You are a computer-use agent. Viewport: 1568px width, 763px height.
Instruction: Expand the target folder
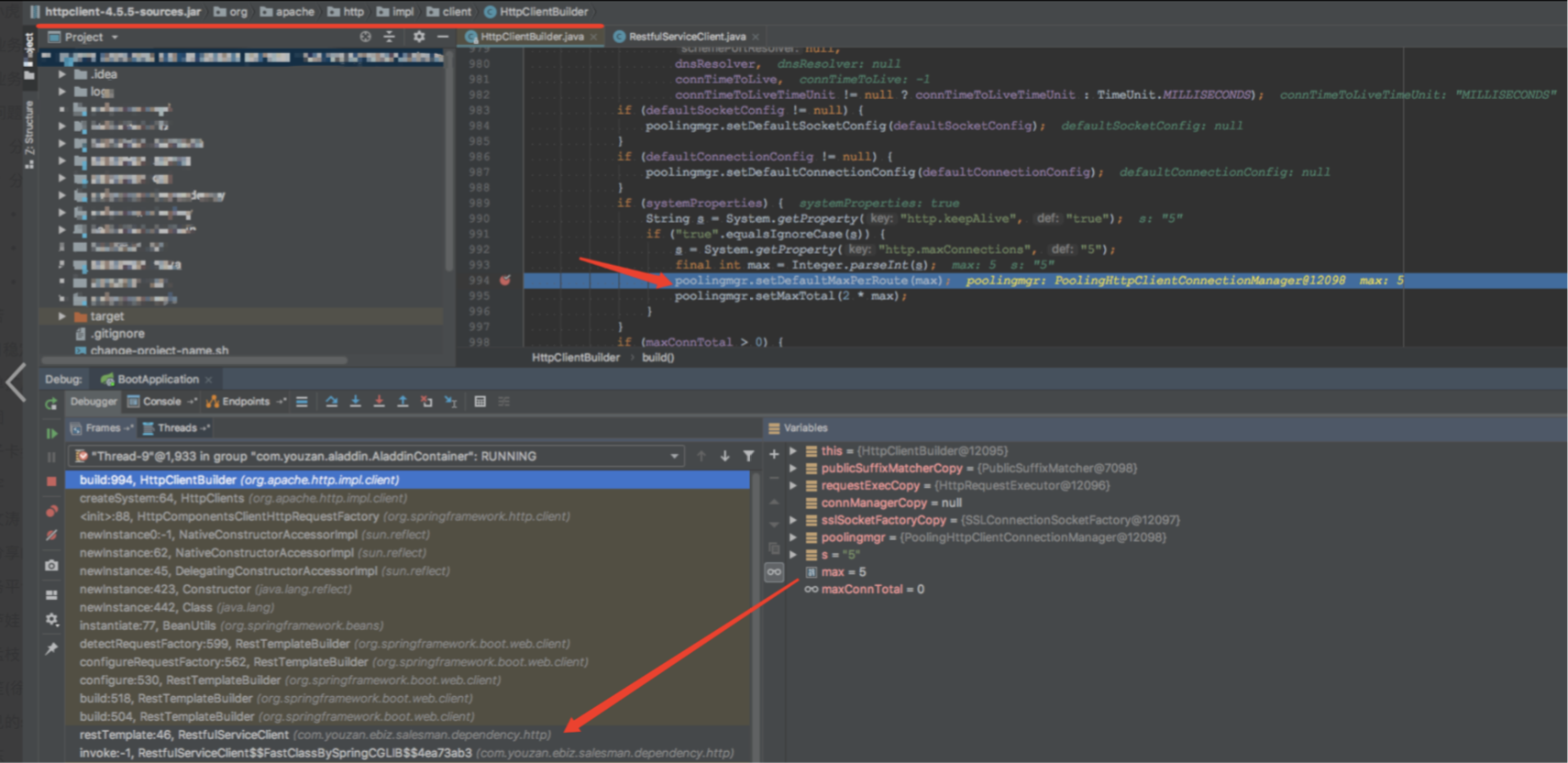62,316
